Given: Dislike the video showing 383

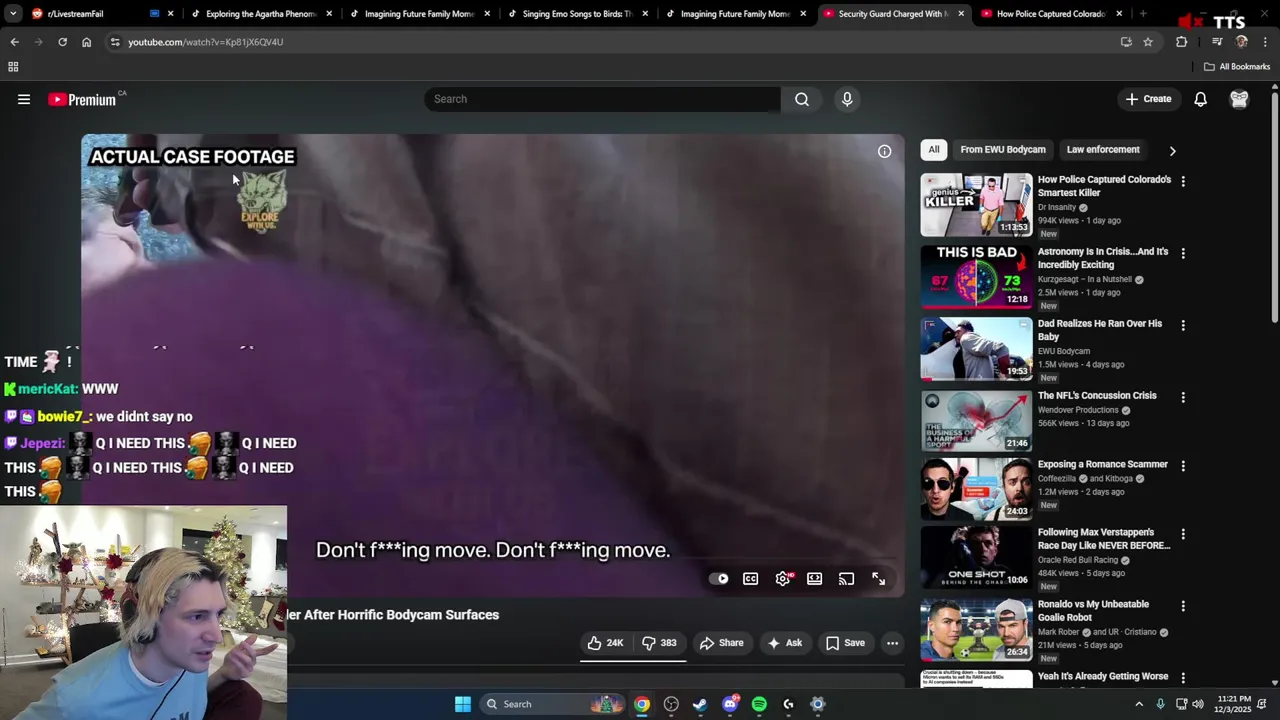Looking at the screenshot, I should (659, 643).
